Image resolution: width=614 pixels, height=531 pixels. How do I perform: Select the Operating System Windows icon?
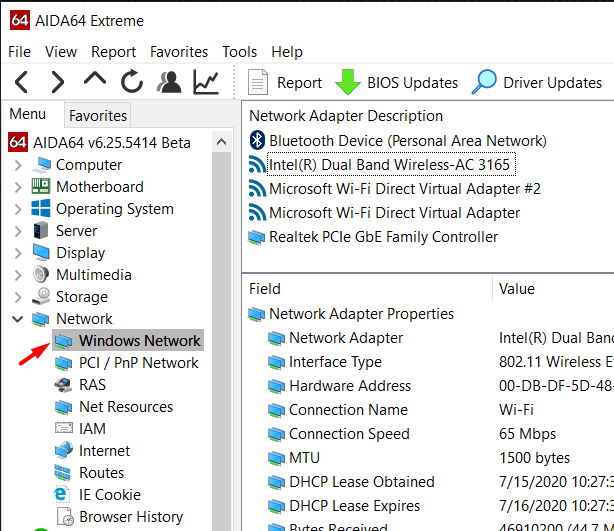pyautogui.click(x=41, y=208)
